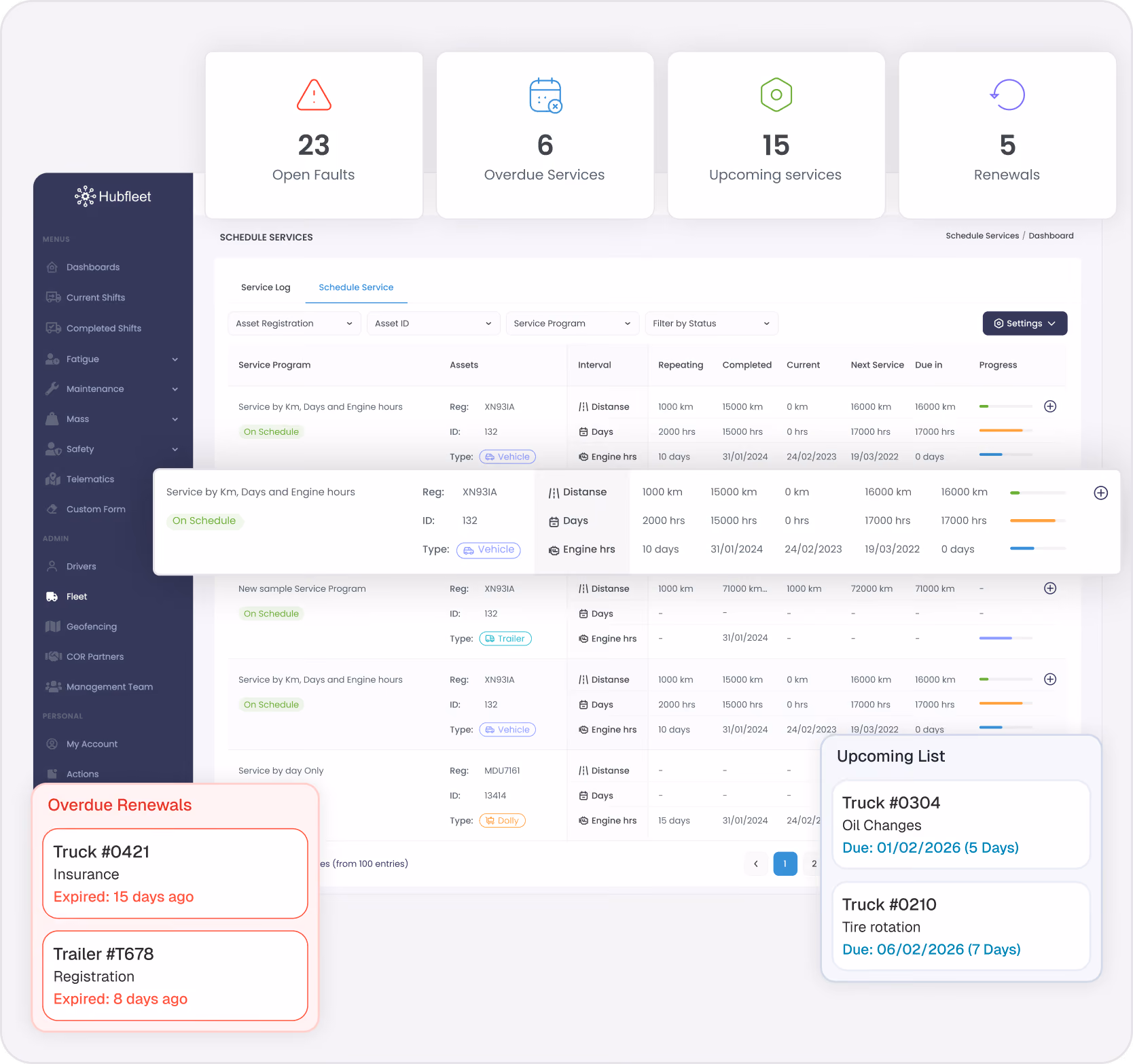
Task: Click the Renewals refresh icon
Action: pos(1007,94)
